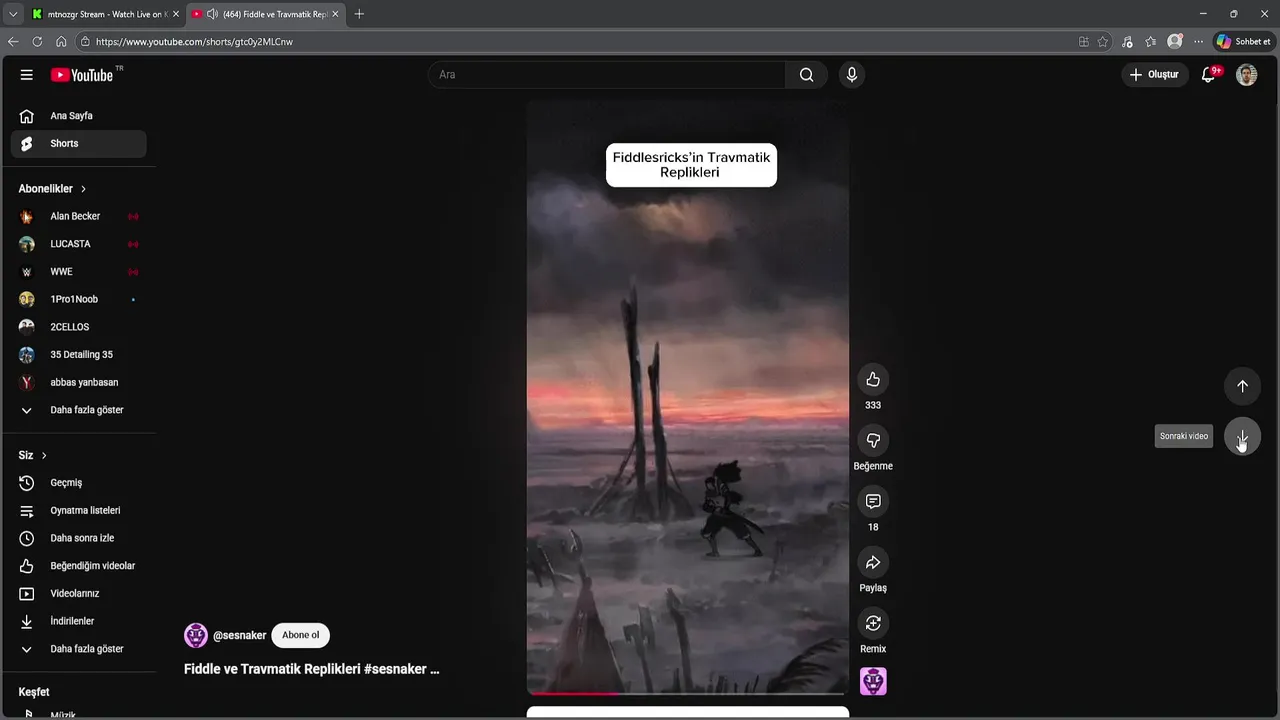The height and width of the screenshot is (720, 1280).
Task: Expand Daha fazla göster under subscriptions
Action: click(x=79, y=410)
